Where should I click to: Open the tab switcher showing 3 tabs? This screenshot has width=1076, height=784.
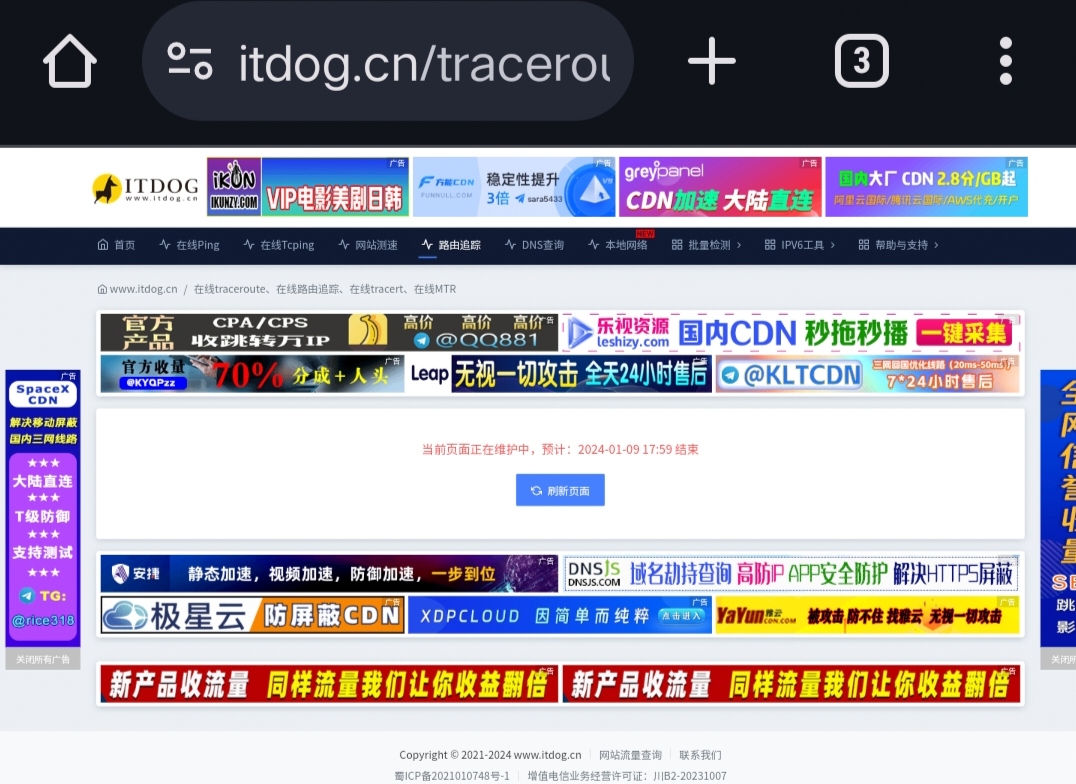pyautogui.click(x=861, y=60)
